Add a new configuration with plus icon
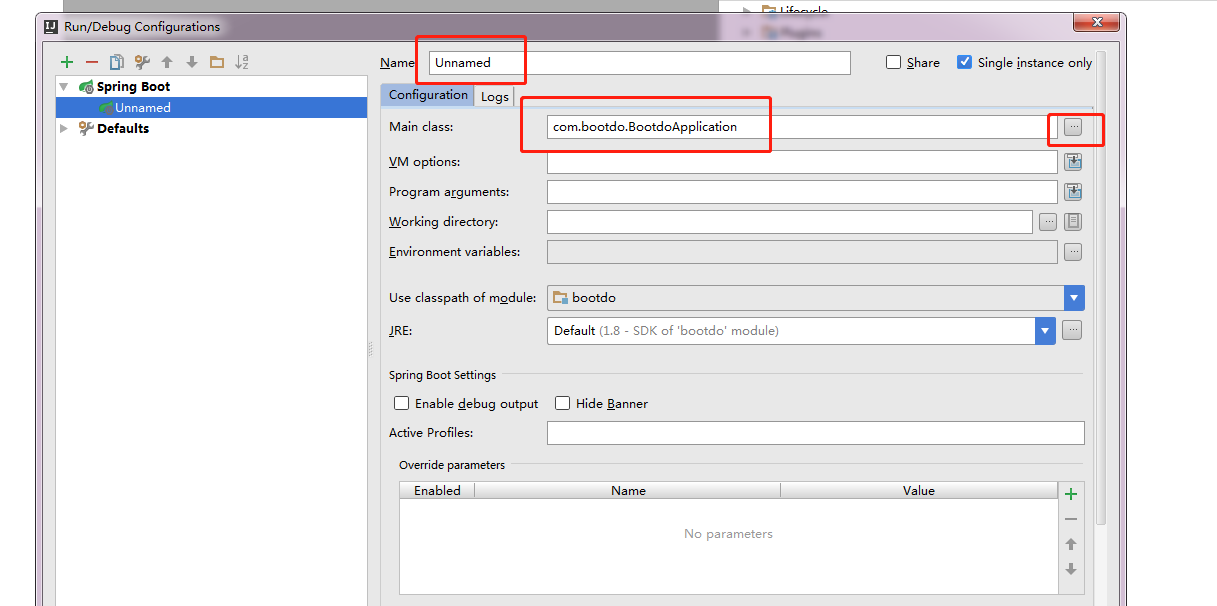This screenshot has height=606, width=1217. pyautogui.click(x=67, y=62)
